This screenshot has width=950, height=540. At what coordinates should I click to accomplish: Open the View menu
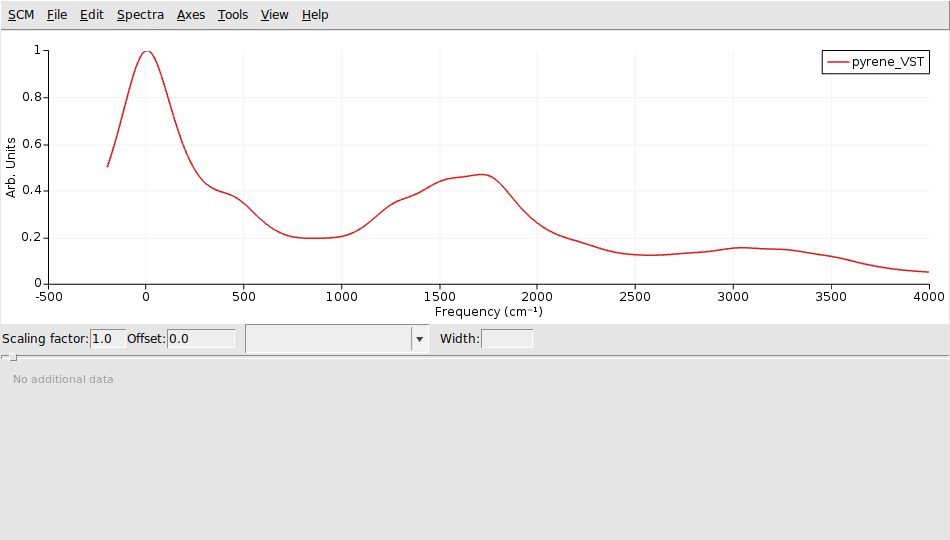(274, 15)
